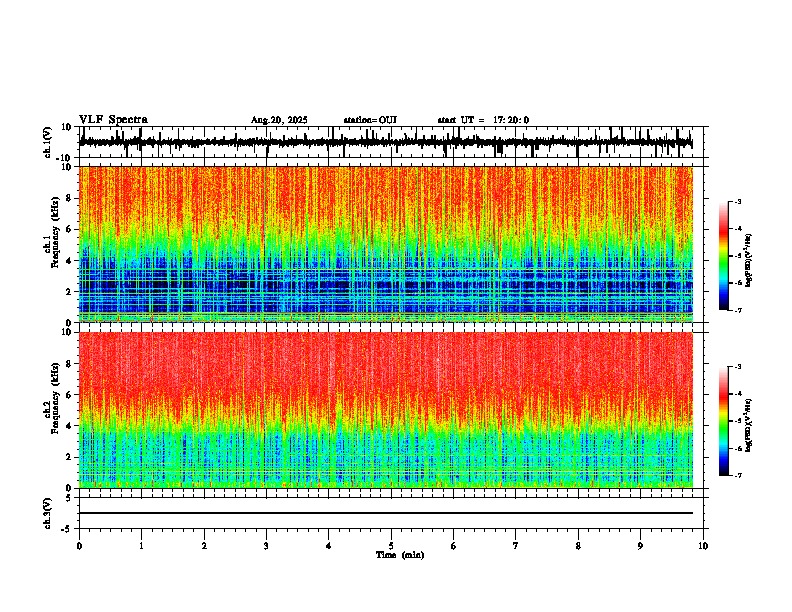Click the ch.1 color scale bar
Screen dimensions: 792x612
723,256
